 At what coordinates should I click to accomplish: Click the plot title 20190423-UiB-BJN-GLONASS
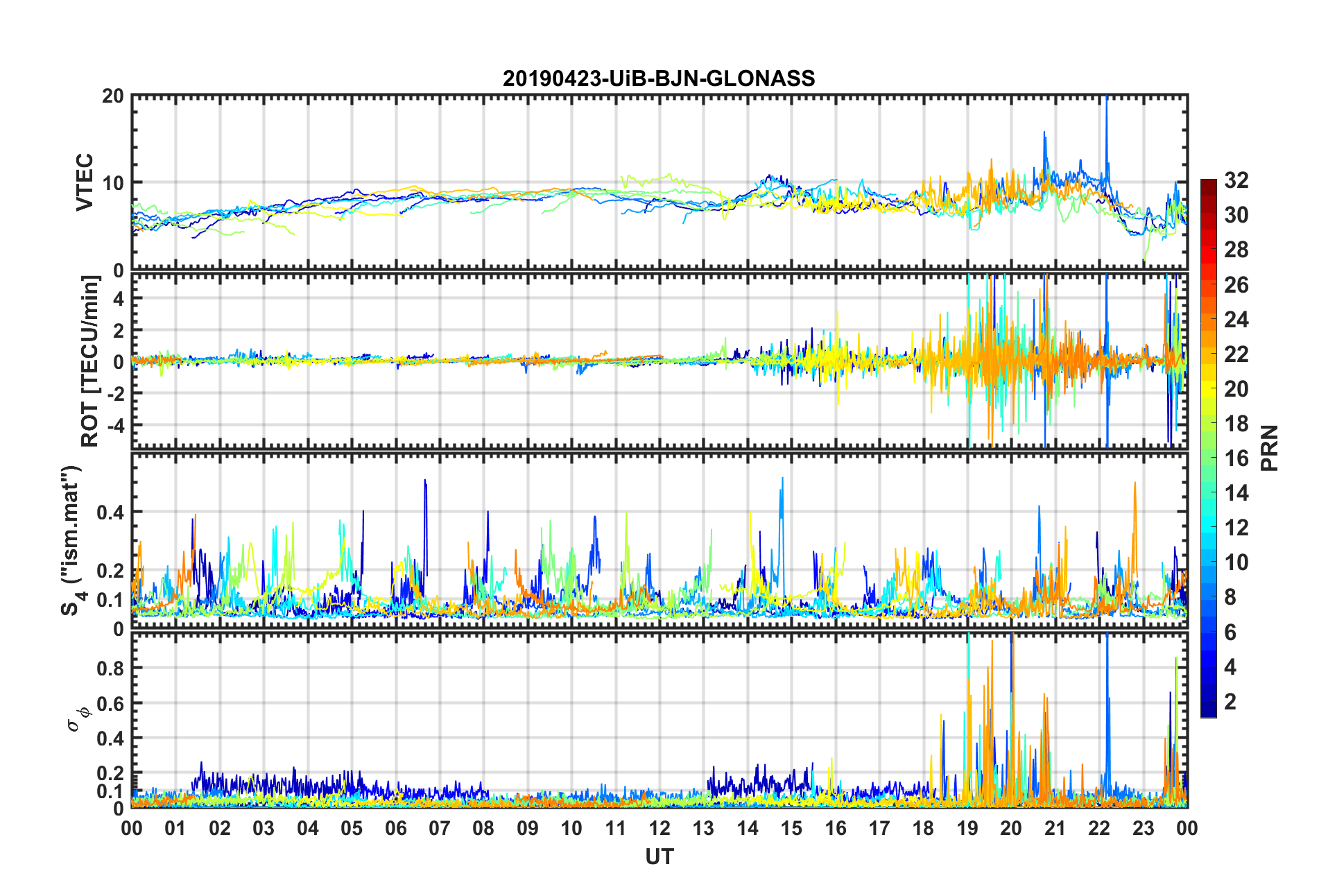pos(659,78)
